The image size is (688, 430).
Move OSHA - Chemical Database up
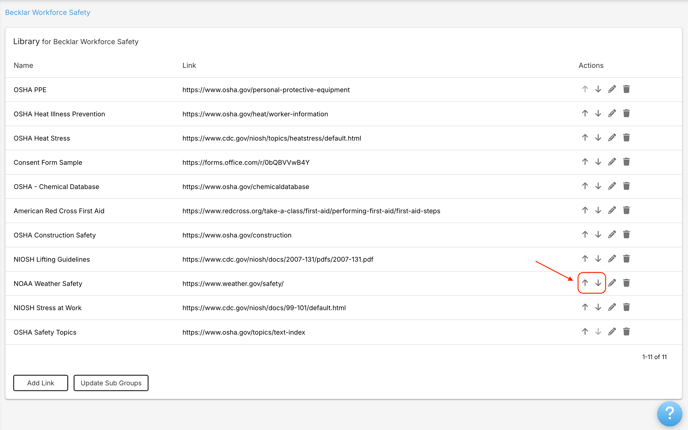point(585,186)
